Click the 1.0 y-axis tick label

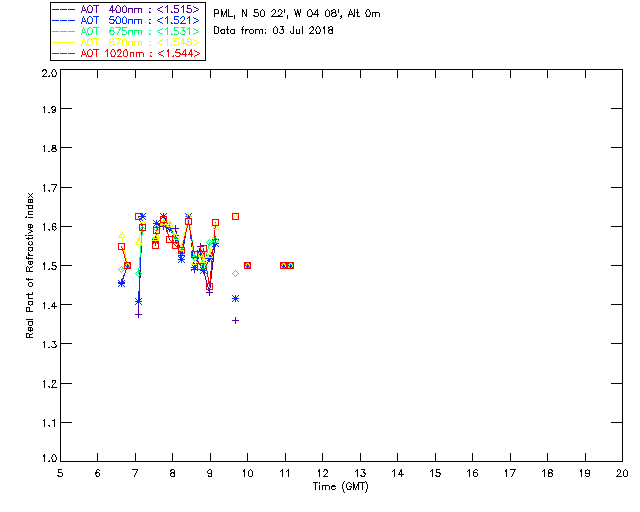[x=49, y=458]
